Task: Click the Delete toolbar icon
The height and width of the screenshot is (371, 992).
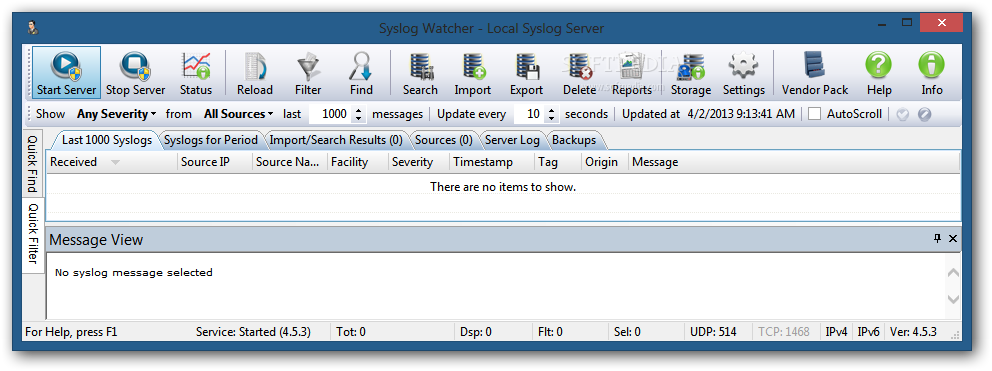Action: point(580,66)
